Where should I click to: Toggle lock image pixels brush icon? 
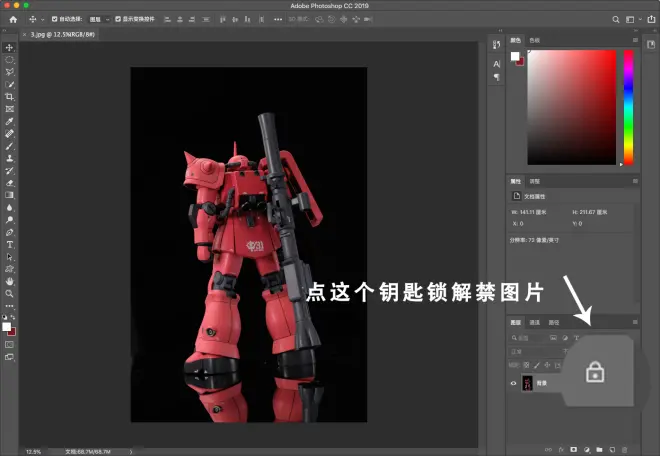point(537,365)
